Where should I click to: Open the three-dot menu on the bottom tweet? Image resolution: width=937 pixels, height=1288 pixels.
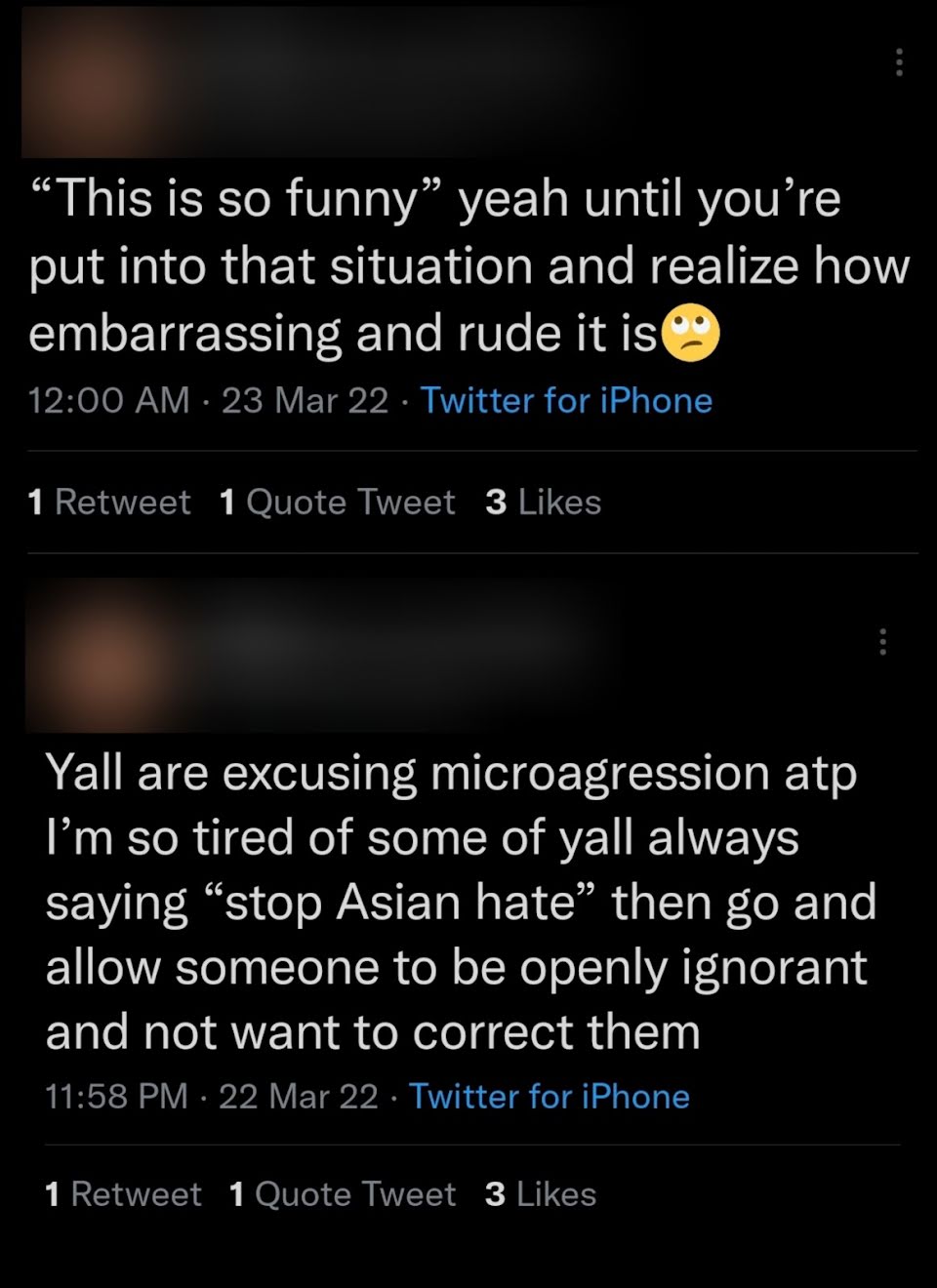tap(882, 641)
